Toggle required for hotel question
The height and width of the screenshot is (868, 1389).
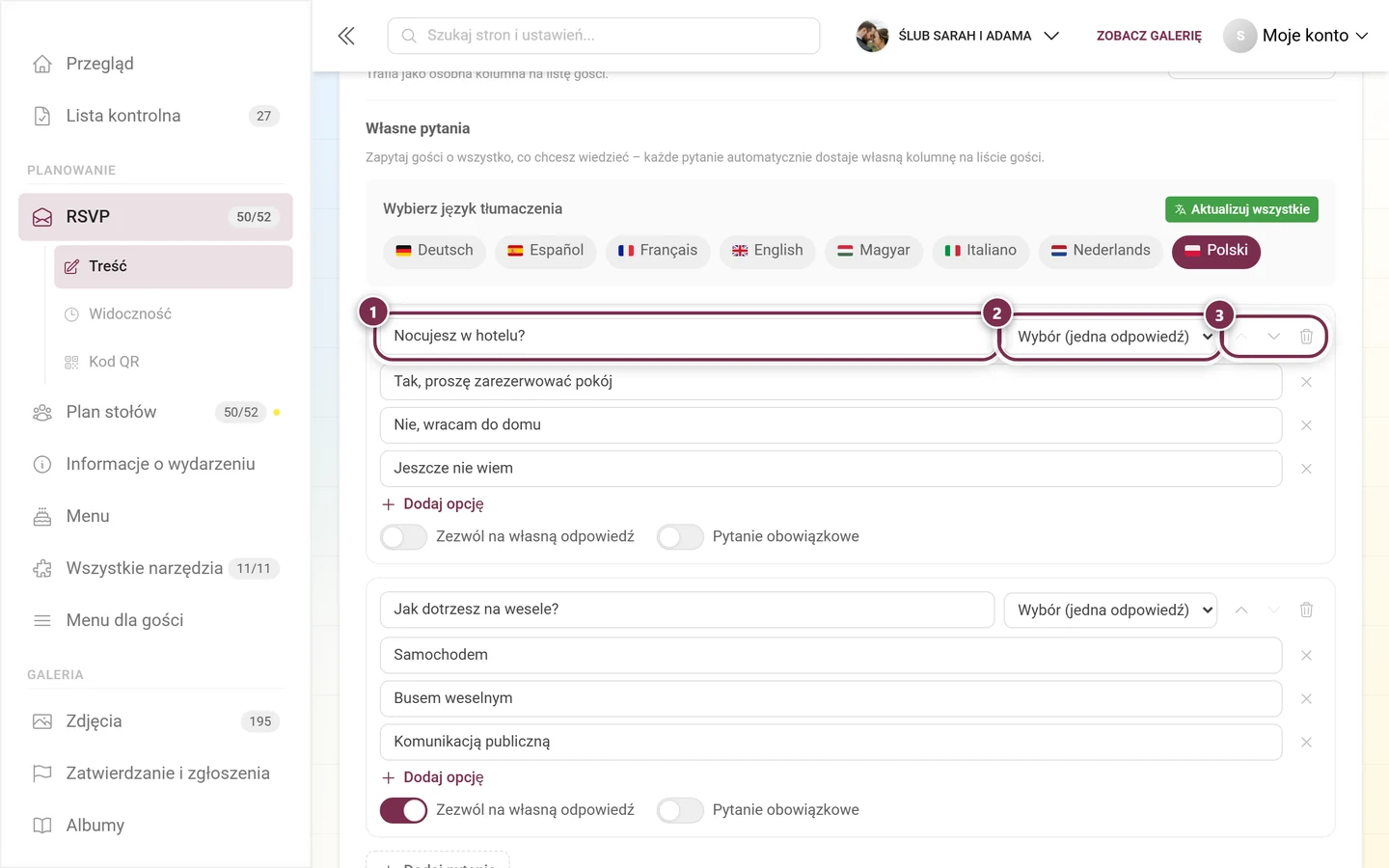680,537
